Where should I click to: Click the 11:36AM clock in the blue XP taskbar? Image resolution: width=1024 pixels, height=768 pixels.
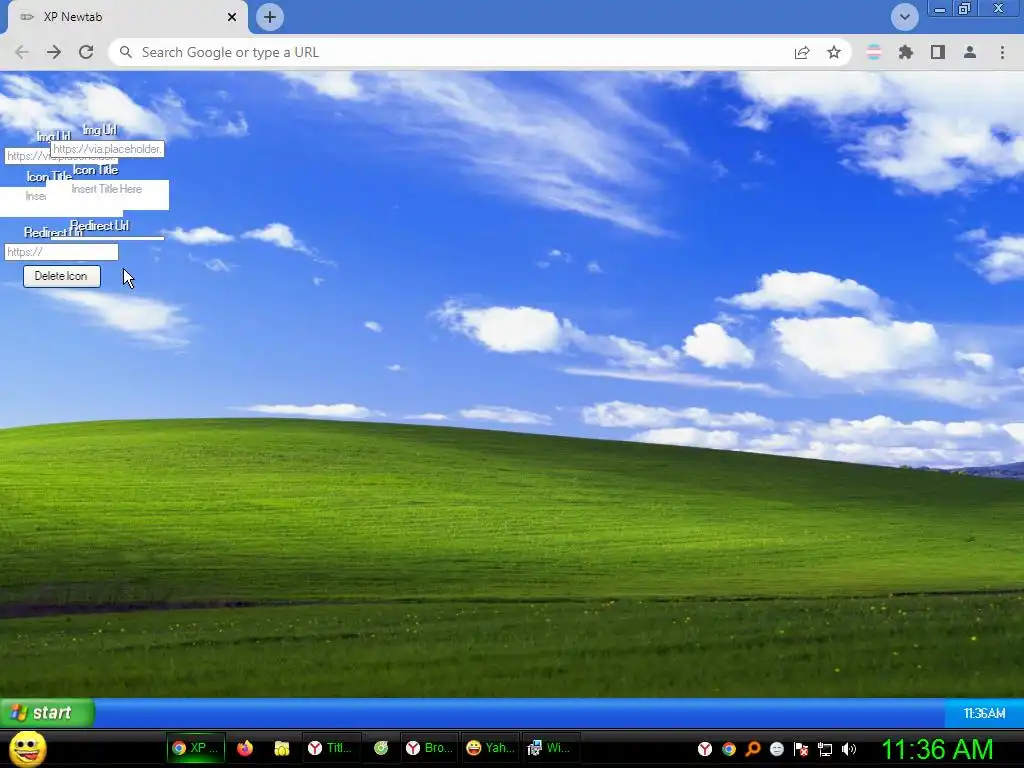pyautogui.click(x=984, y=713)
